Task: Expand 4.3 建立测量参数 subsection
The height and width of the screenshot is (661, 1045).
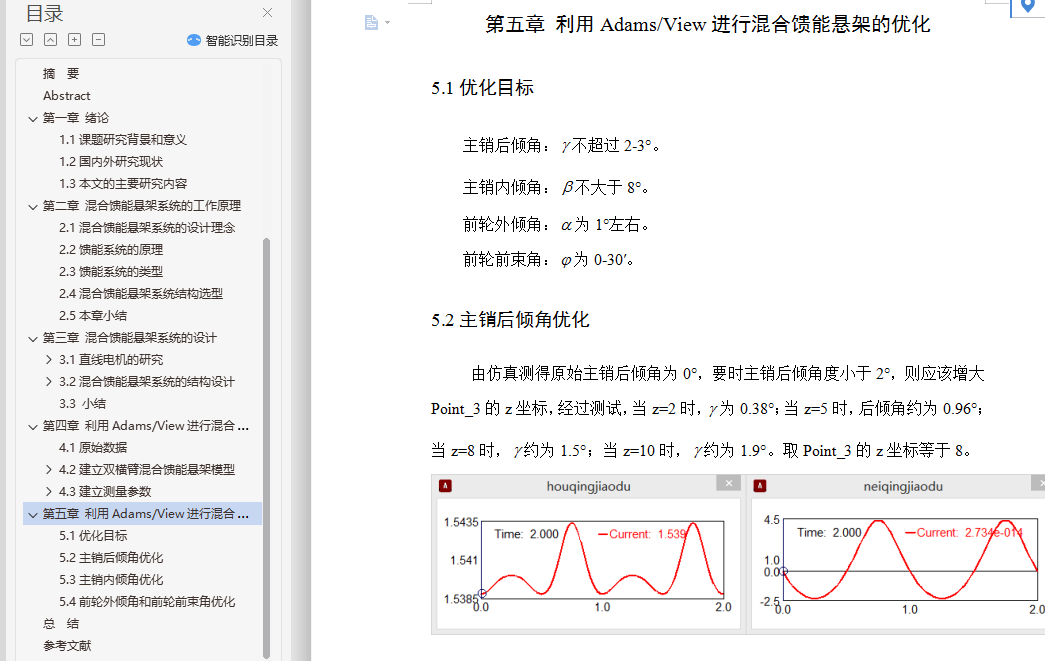Action: (49, 492)
